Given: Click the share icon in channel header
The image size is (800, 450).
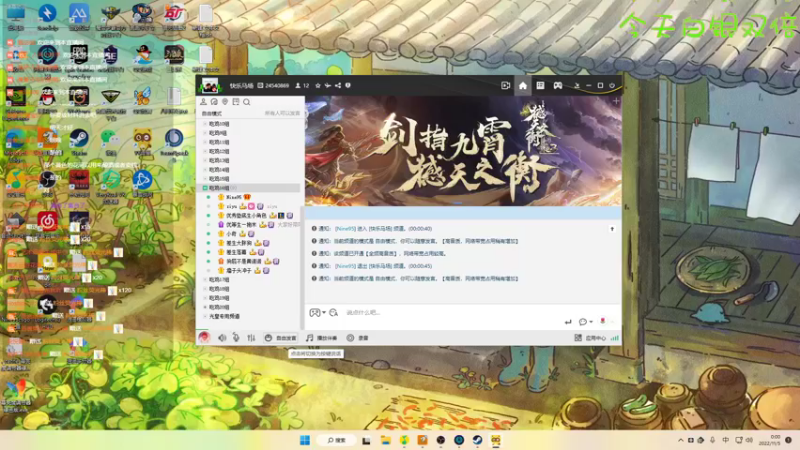Looking at the screenshot, I should point(338,86).
